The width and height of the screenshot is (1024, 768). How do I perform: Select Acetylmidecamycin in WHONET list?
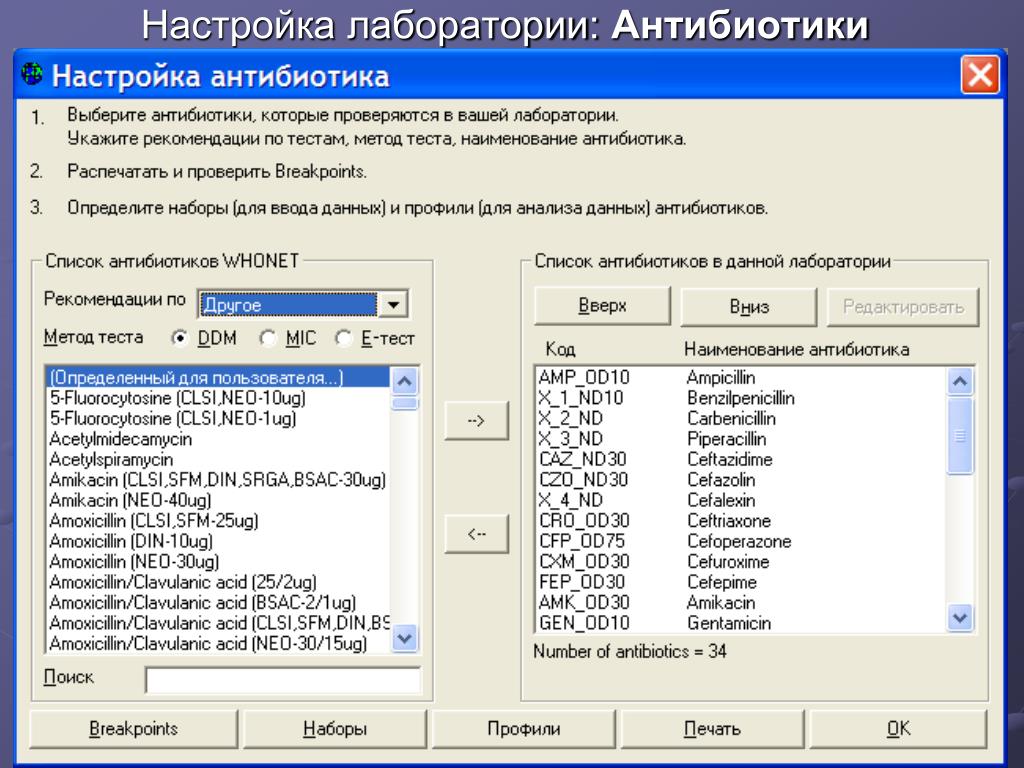(218, 439)
